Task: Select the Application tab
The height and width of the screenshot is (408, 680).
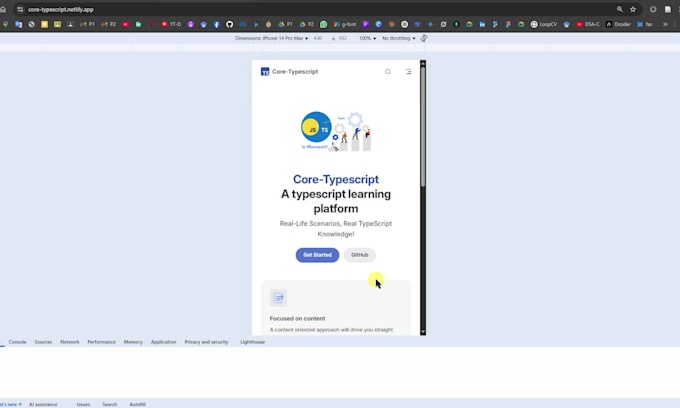Action: tap(163, 342)
